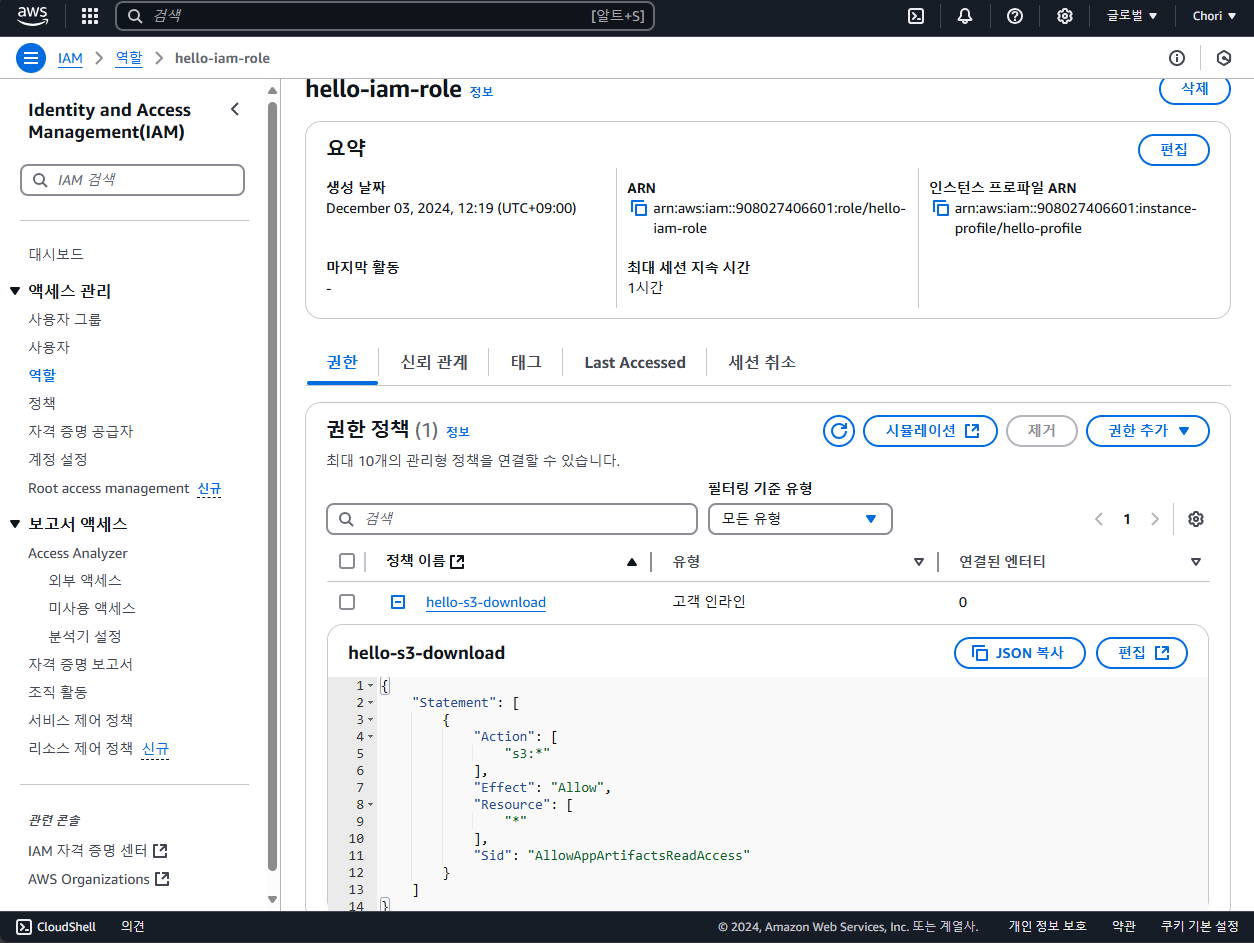Switch to the 태그 tab
The width and height of the screenshot is (1254, 943).
[x=526, y=362]
